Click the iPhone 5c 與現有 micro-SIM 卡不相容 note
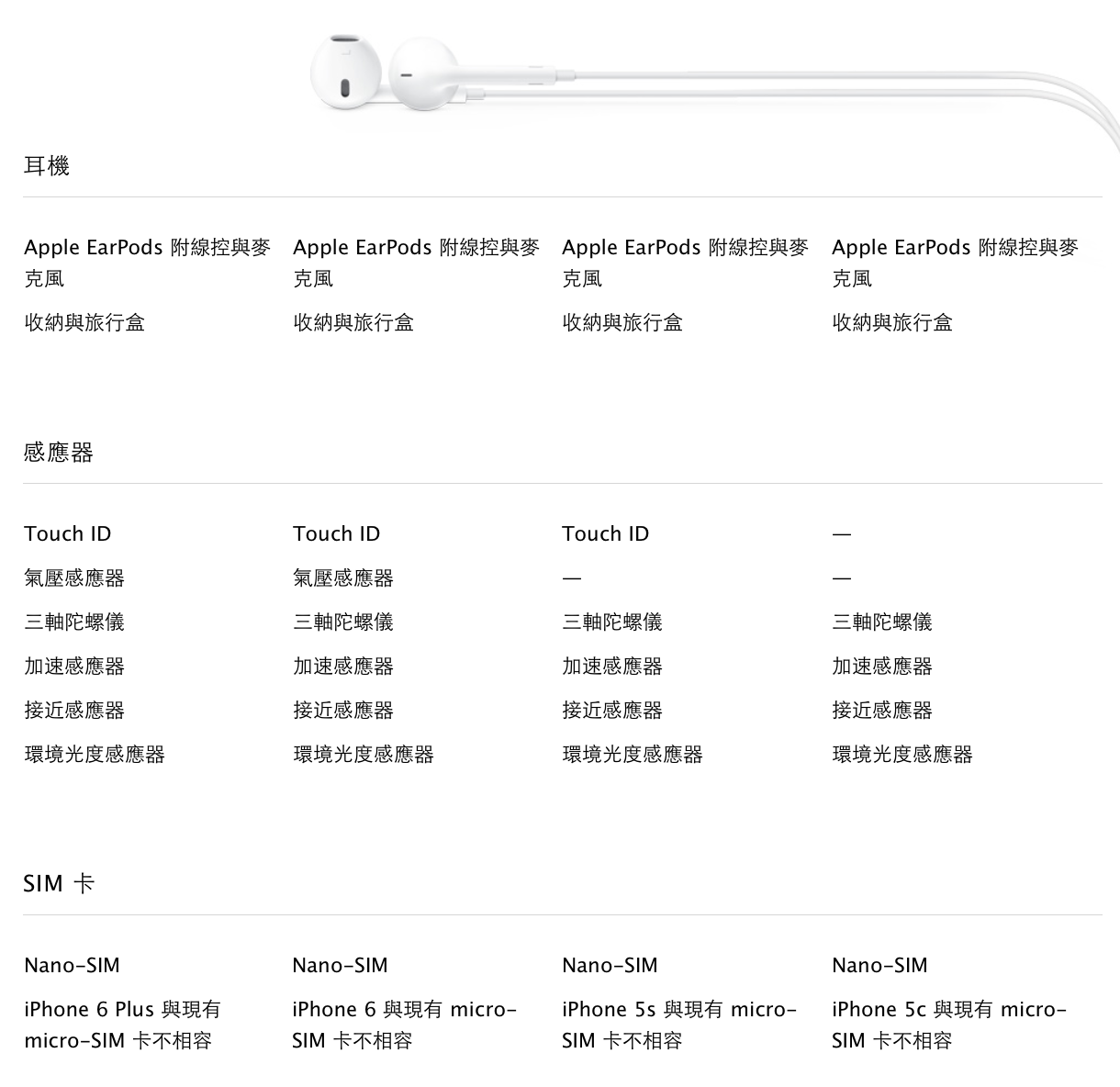This screenshot has width=1120, height=1087. coord(949,1025)
